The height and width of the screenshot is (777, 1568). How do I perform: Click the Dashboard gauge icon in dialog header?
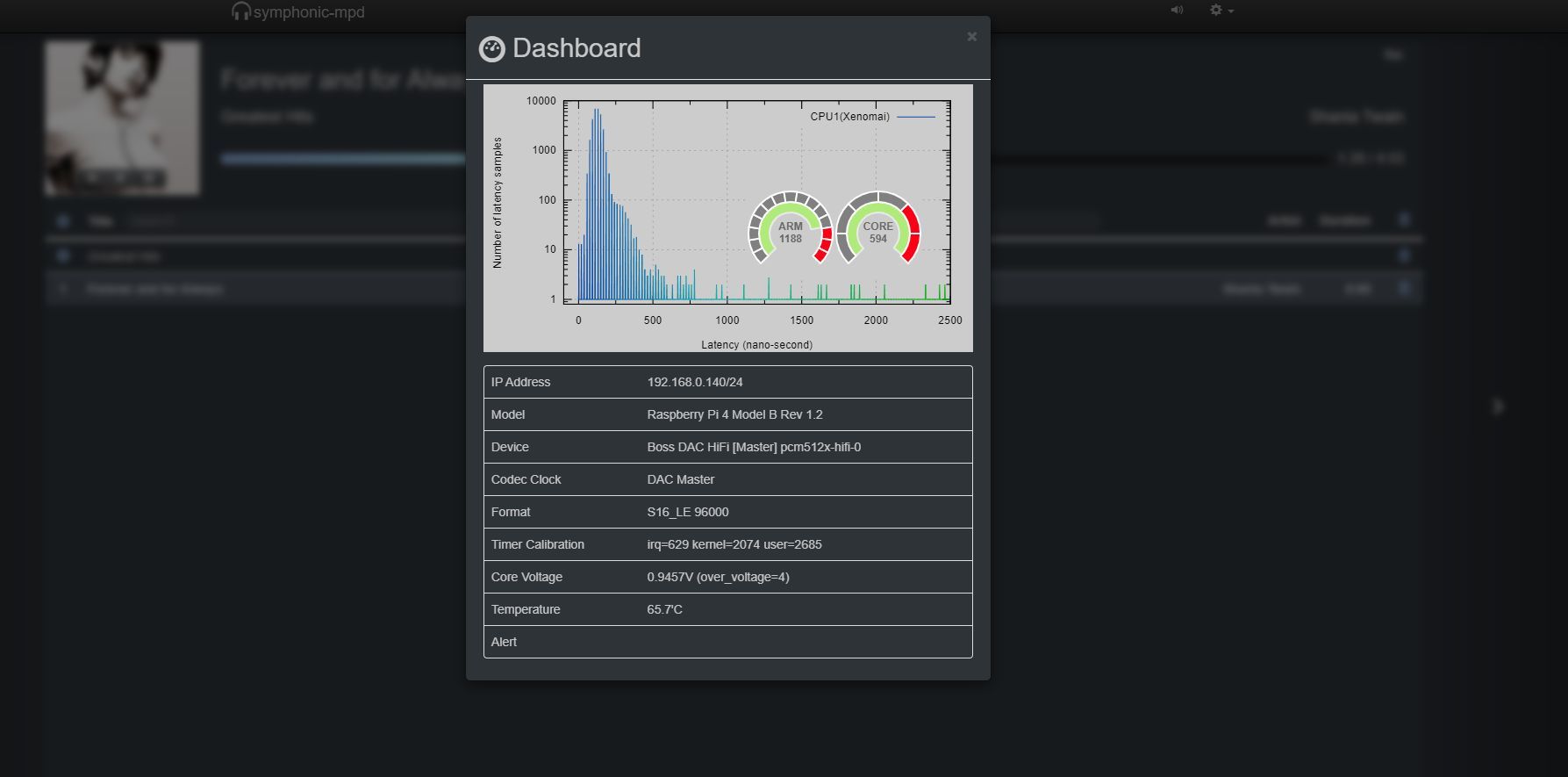point(492,49)
